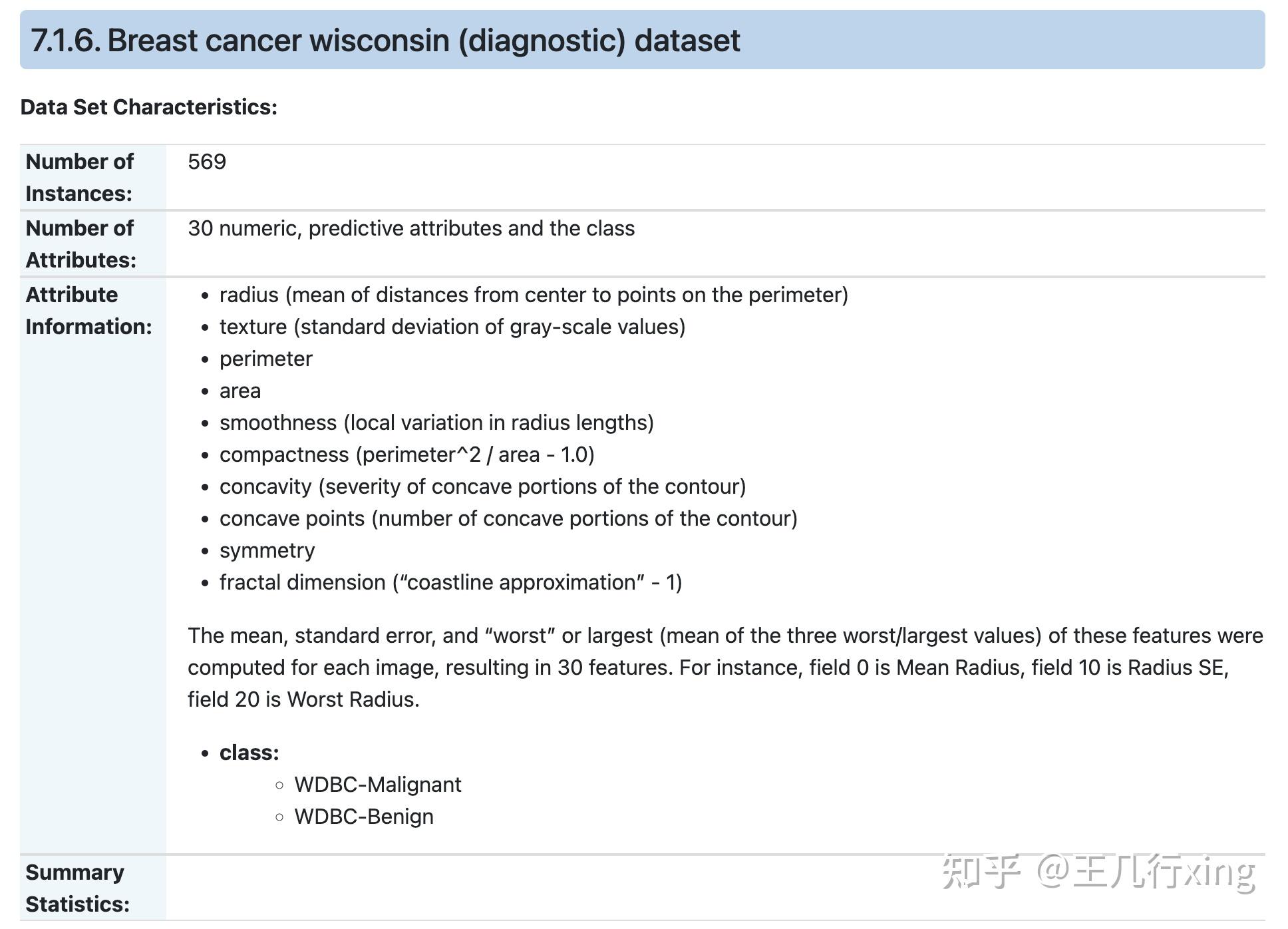Click the compactness list item
The image size is (1288, 929).
pos(406,455)
